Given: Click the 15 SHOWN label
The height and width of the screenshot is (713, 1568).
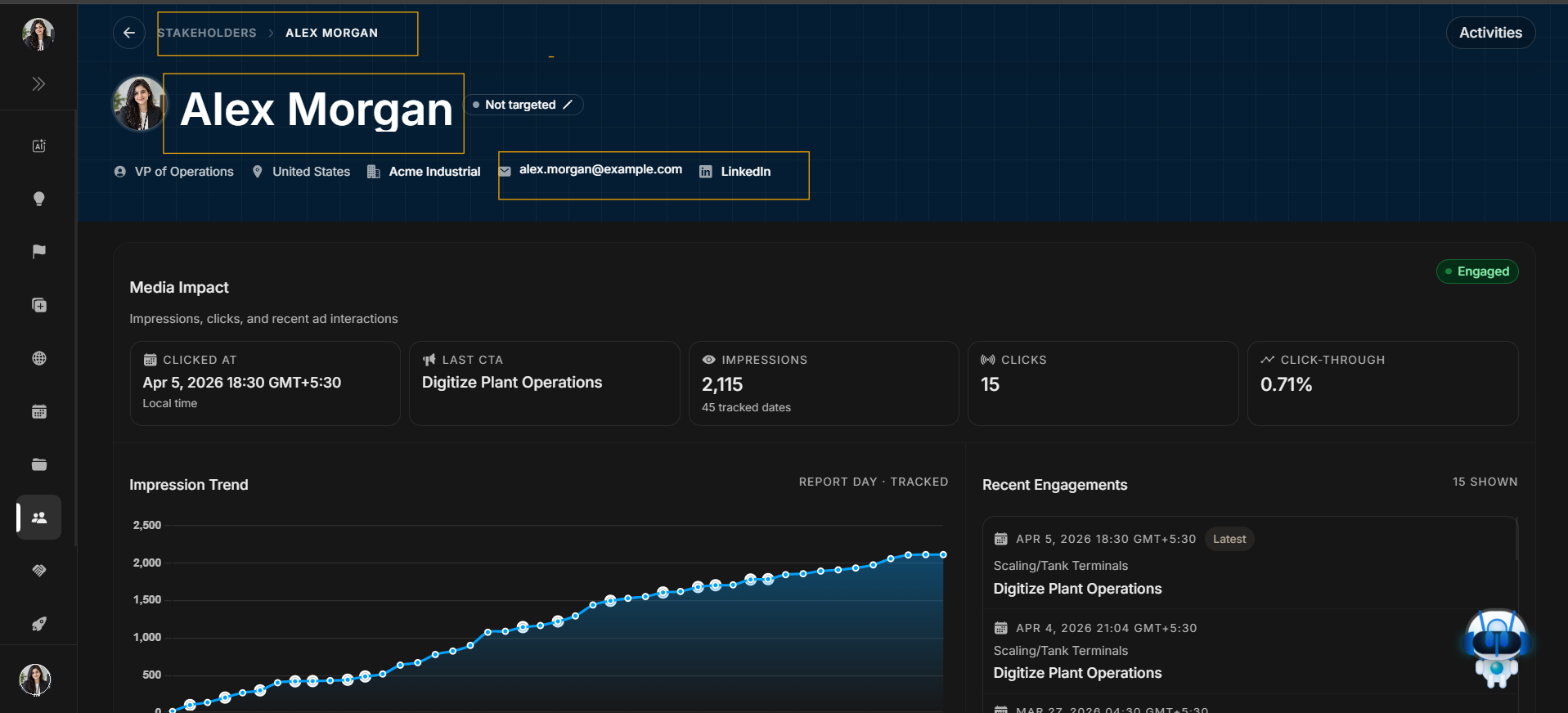Looking at the screenshot, I should pos(1485,482).
